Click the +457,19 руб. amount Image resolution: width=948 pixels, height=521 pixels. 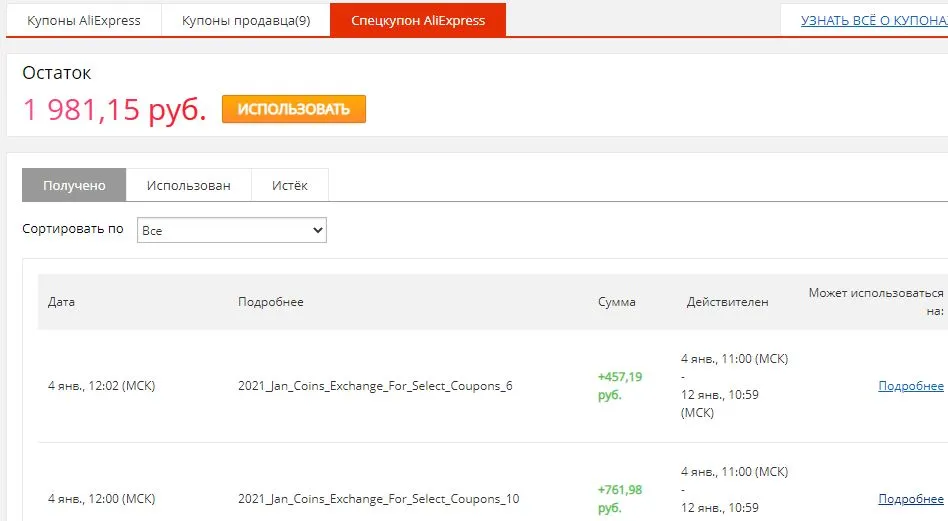point(620,386)
